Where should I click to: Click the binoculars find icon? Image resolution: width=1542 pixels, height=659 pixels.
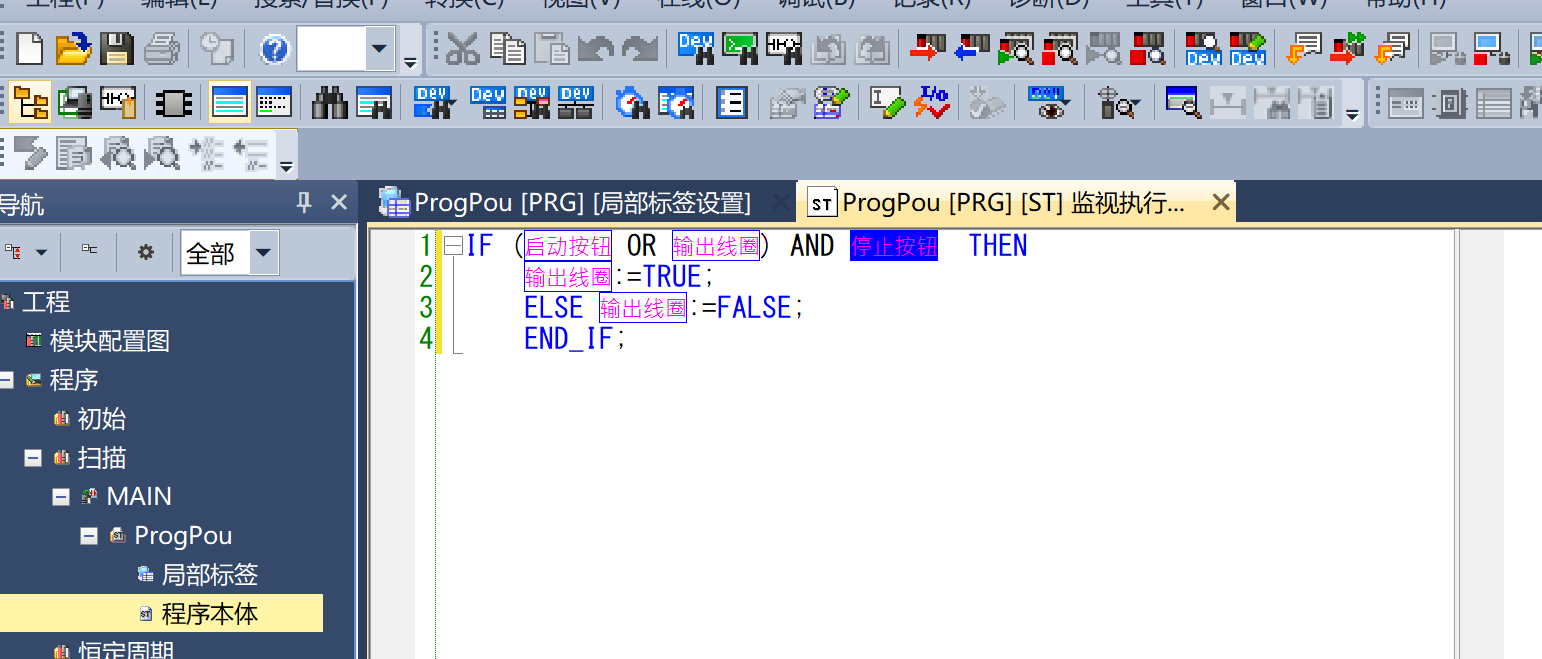point(329,102)
